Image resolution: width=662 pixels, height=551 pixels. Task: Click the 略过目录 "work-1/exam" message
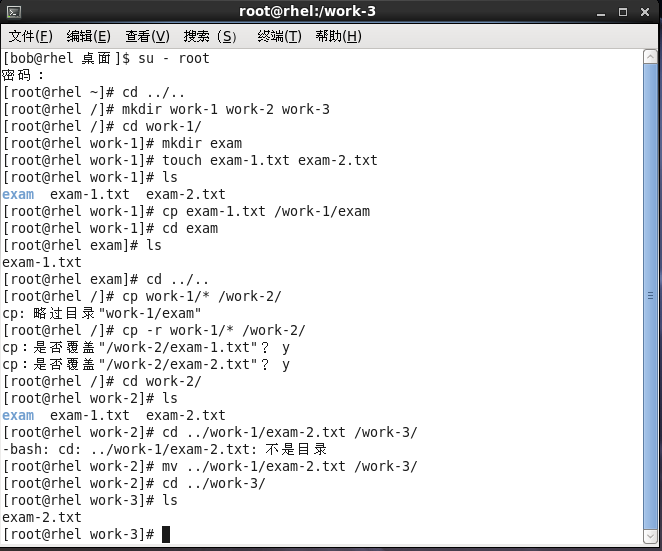(x=102, y=313)
